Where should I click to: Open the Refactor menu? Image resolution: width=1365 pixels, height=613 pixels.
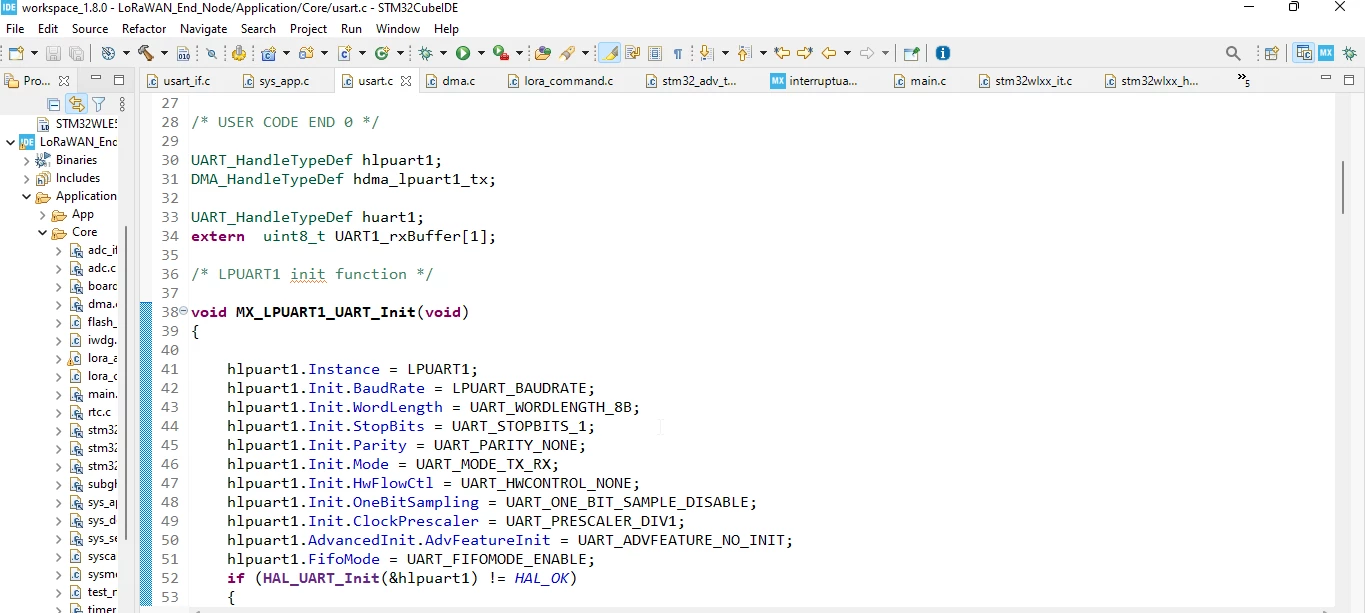pyautogui.click(x=144, y=29)
